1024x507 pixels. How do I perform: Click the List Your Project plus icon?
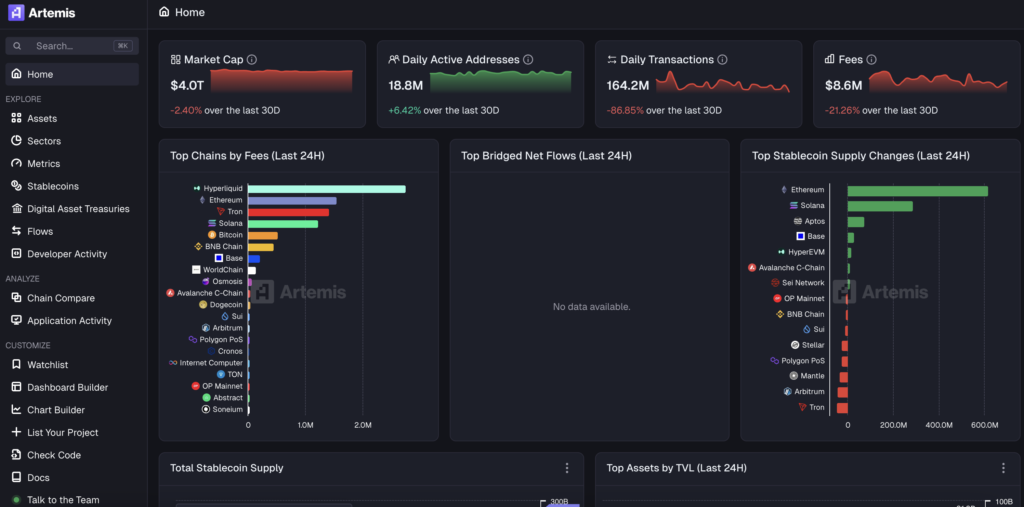[16, 432]
